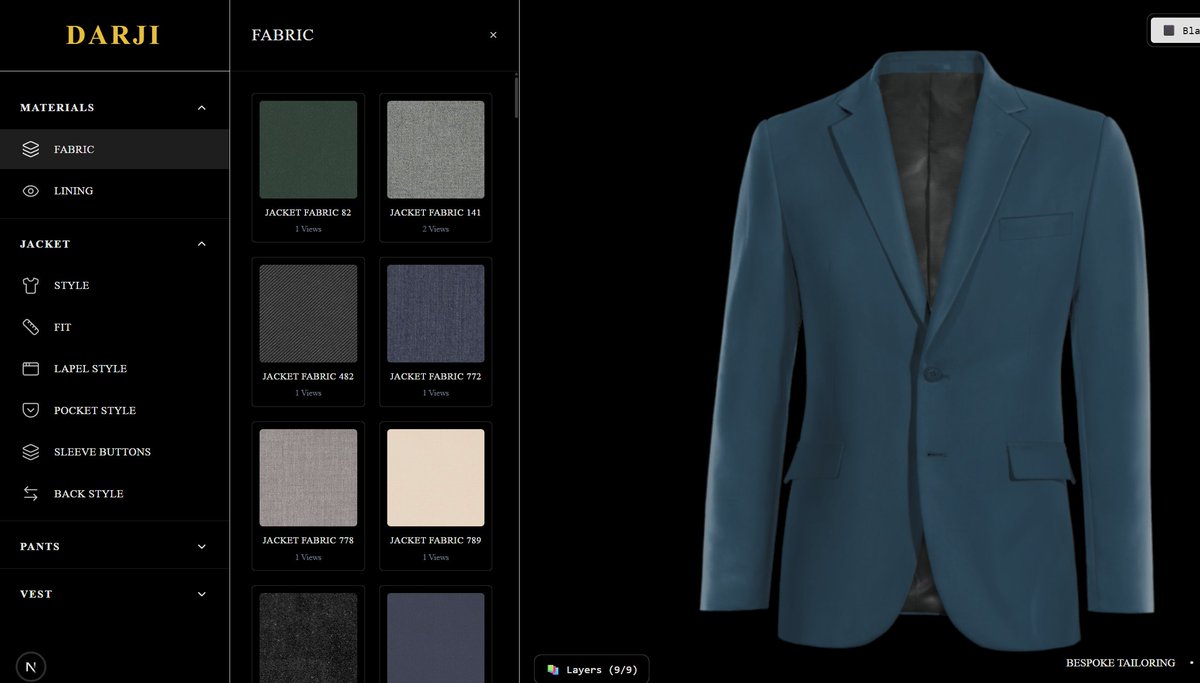Open the Next.js N badge

(31, 666)
